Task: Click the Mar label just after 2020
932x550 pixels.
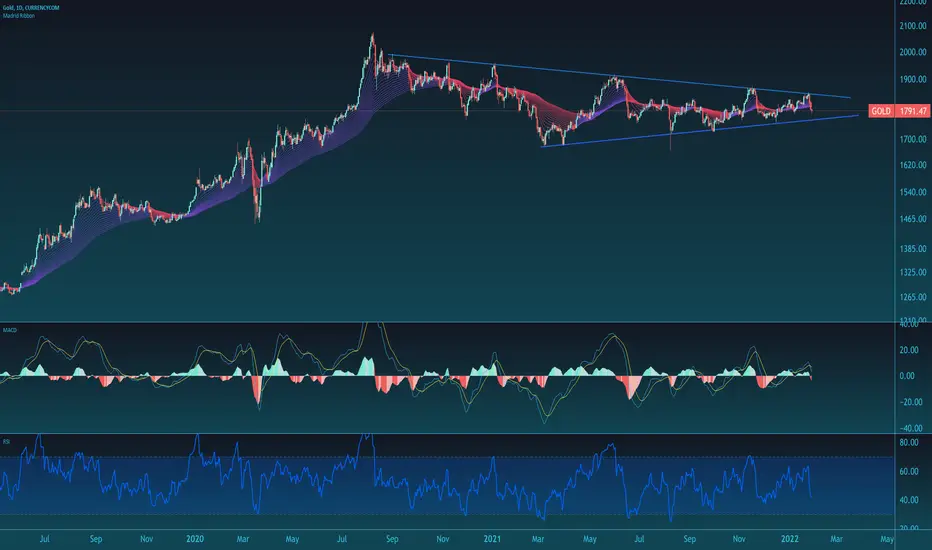Action: [x=243, y=539]
